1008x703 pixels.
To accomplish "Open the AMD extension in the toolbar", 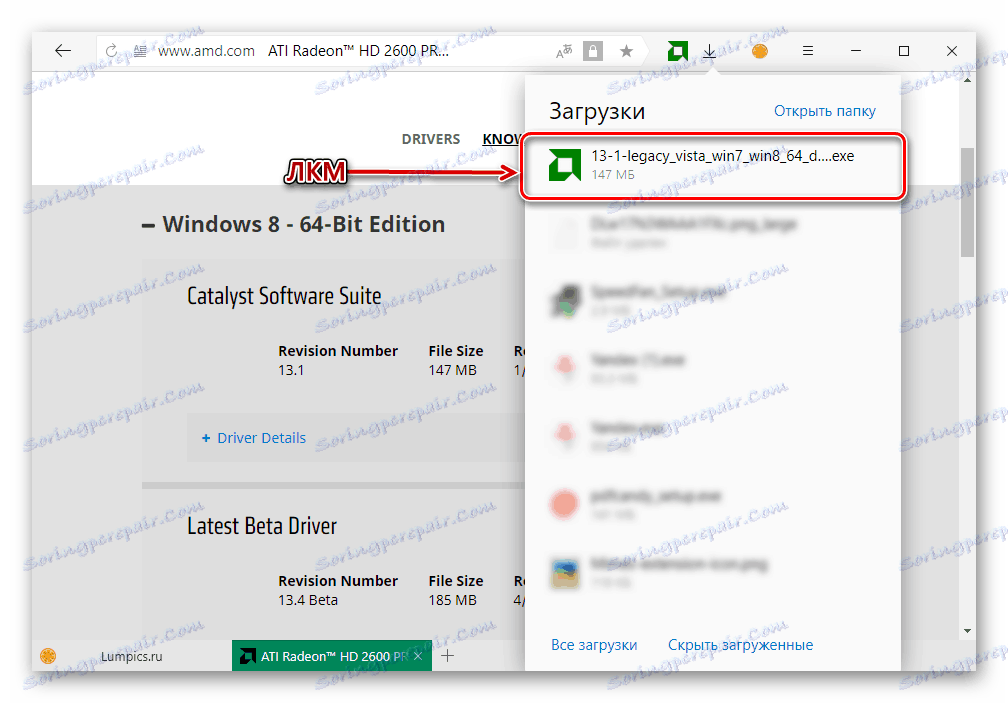I will (x=677, y=50).
